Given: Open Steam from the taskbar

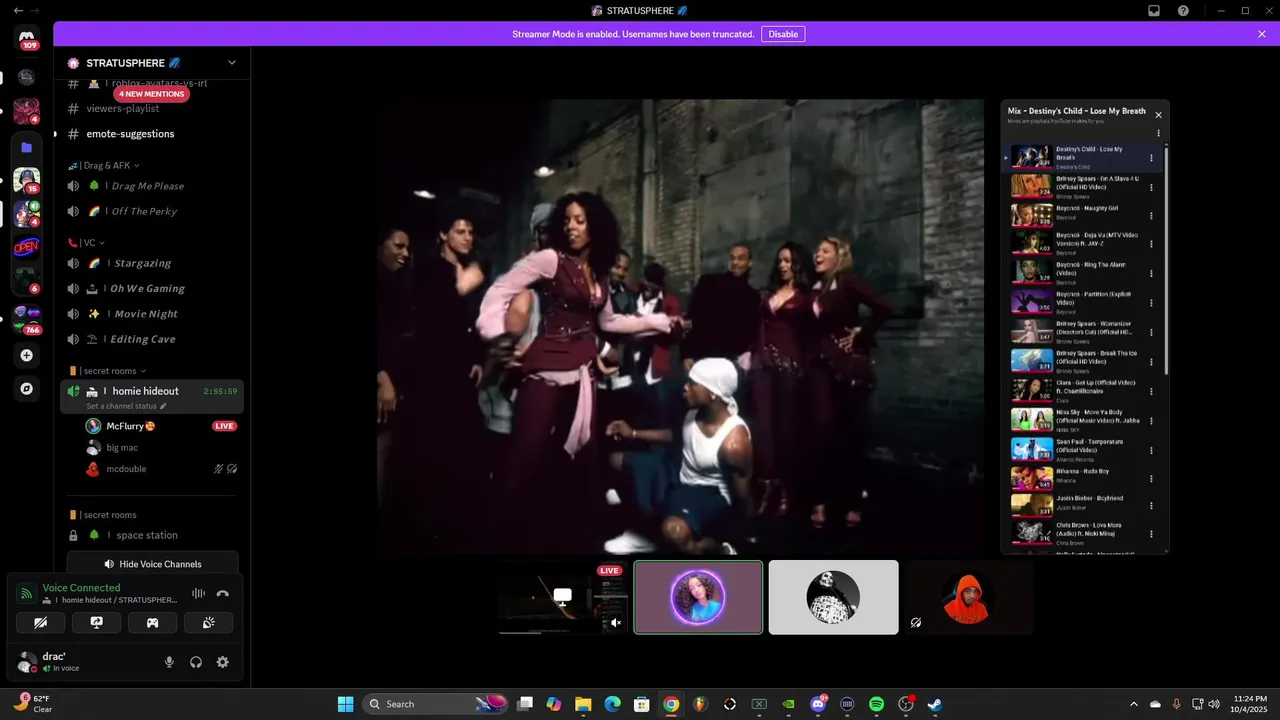Looking at the screenshot, I should [x=934, y=704].
